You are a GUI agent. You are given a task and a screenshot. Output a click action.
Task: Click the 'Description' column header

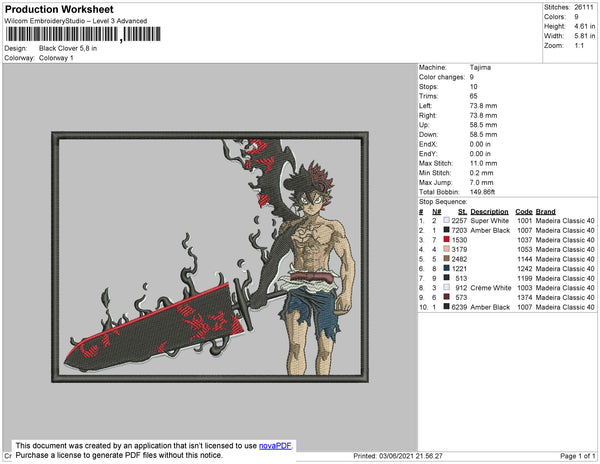[489, 212]
